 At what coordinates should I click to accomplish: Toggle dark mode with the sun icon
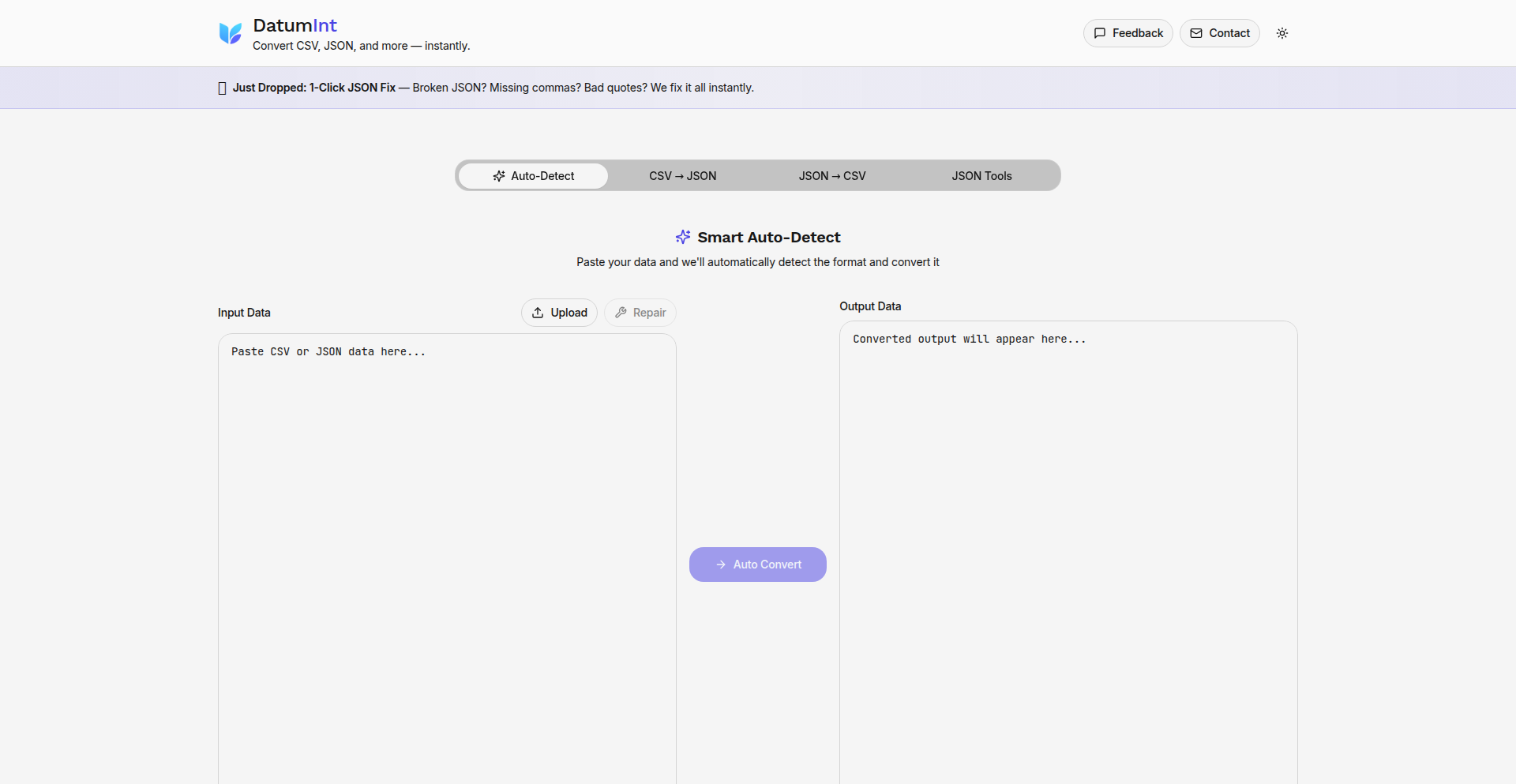(x=1282, y=33)
